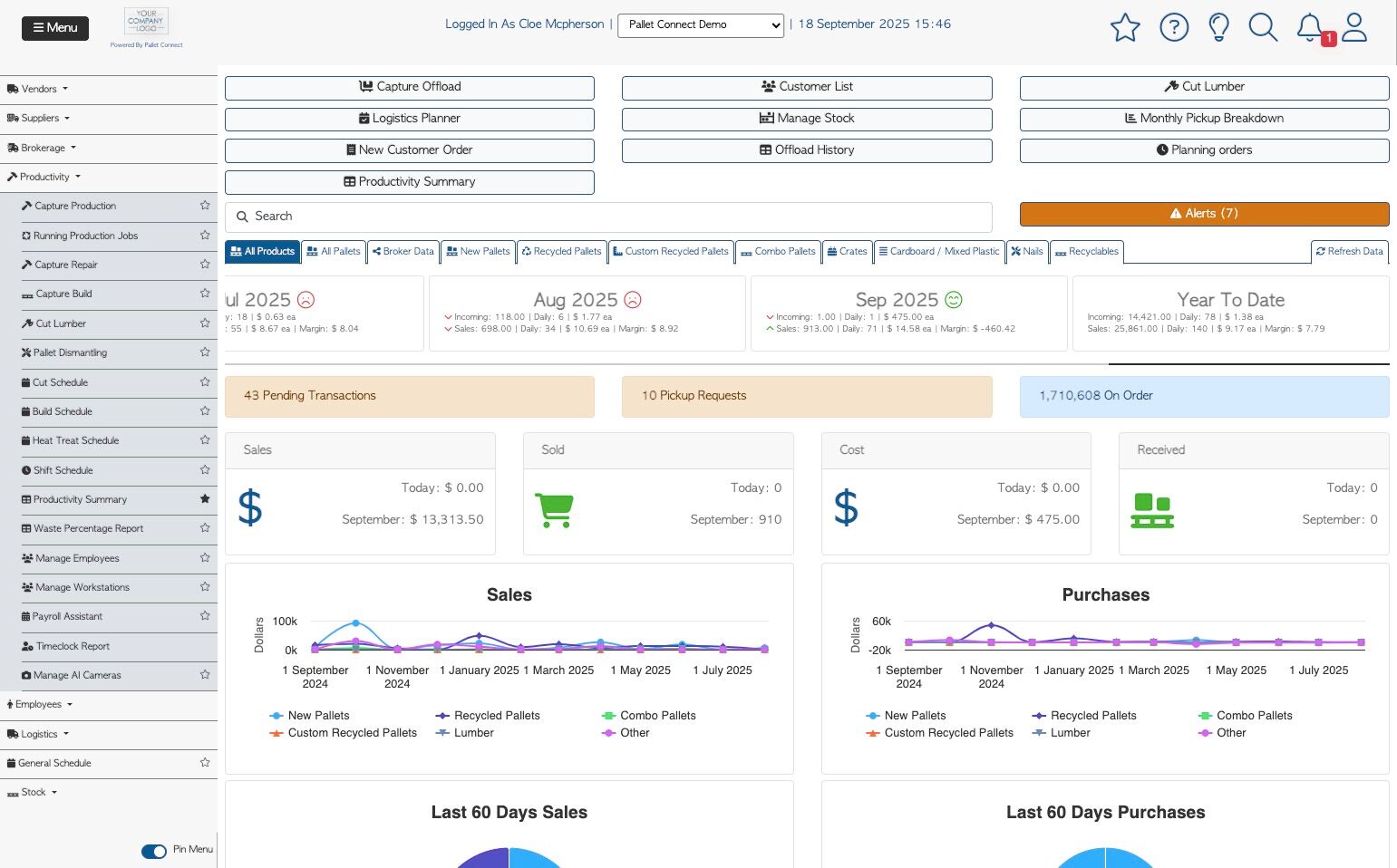Click the green shopping cart Sold icon
1397x868 pixels.
(x=554, y=510)
